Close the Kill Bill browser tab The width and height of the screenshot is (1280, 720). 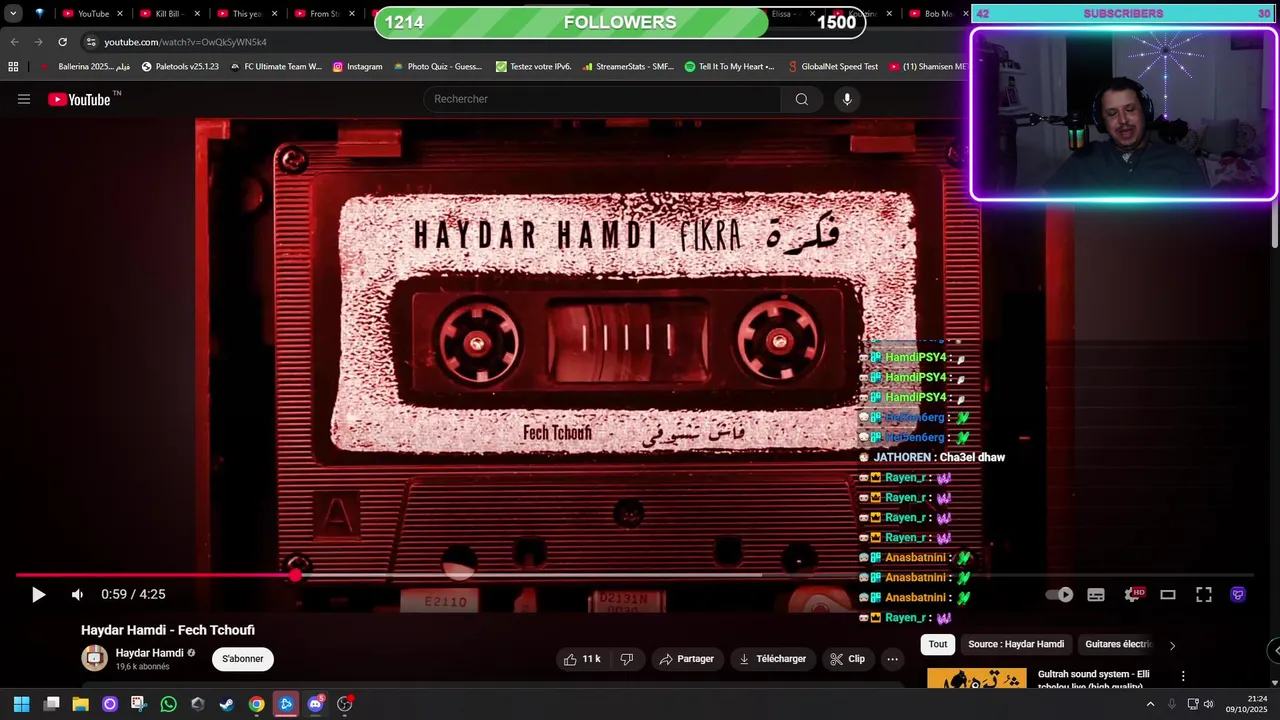tap(197, 14)
